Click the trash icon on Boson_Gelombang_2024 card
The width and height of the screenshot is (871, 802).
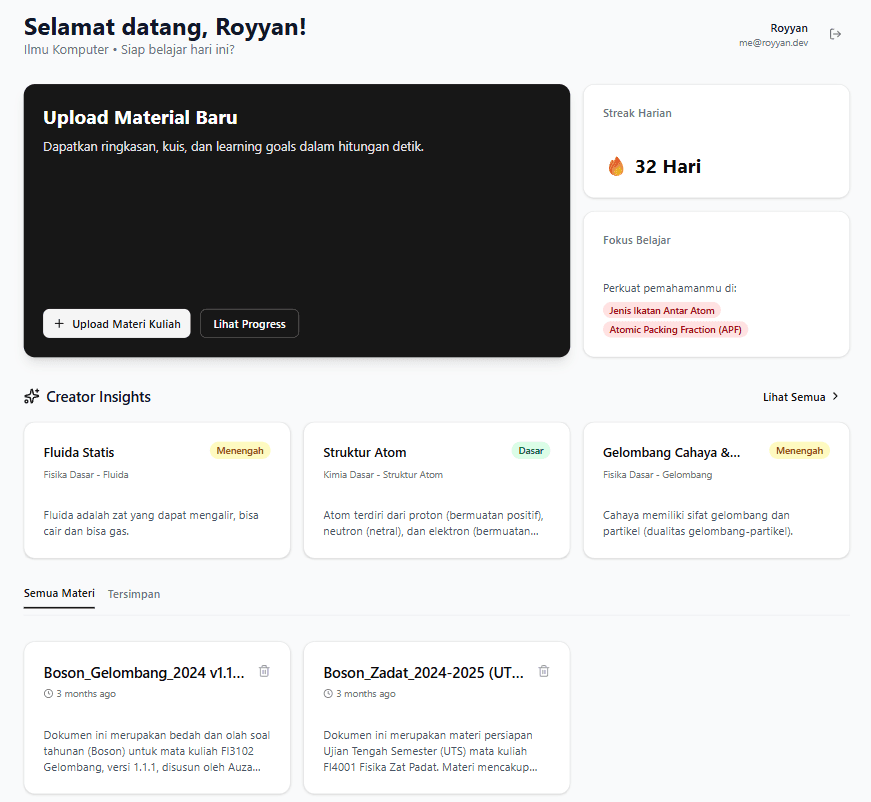click(264, 671)
